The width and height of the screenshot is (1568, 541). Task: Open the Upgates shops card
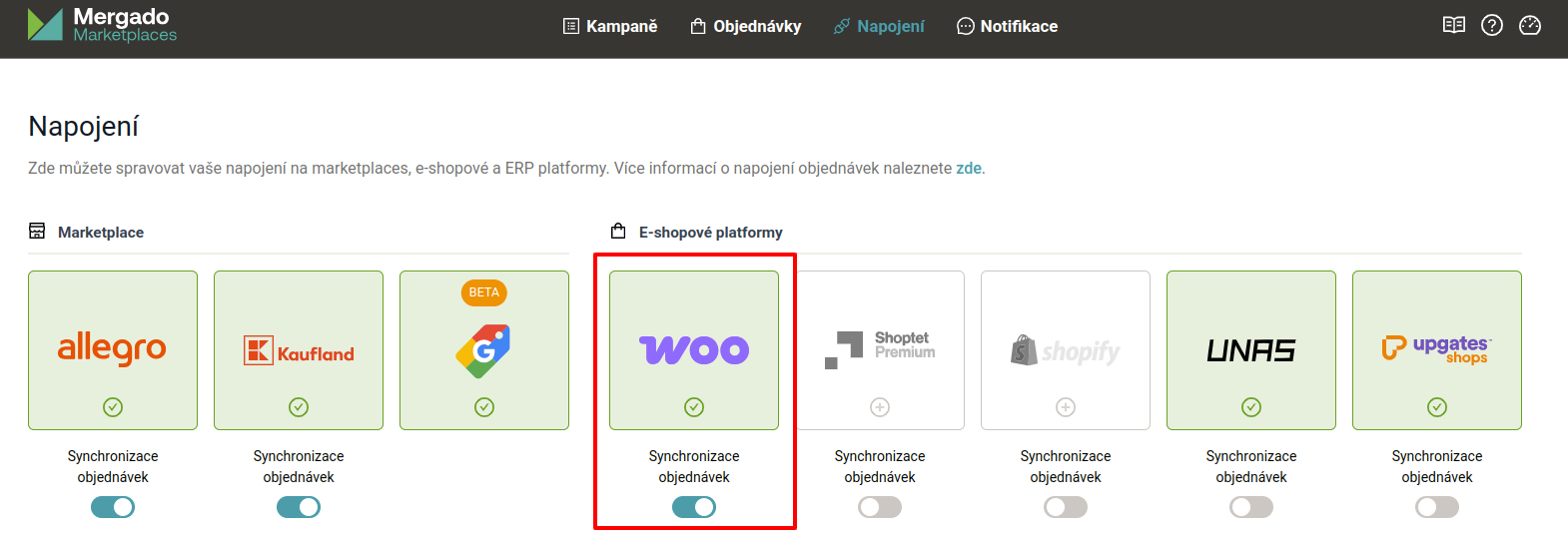[1437, 350]
